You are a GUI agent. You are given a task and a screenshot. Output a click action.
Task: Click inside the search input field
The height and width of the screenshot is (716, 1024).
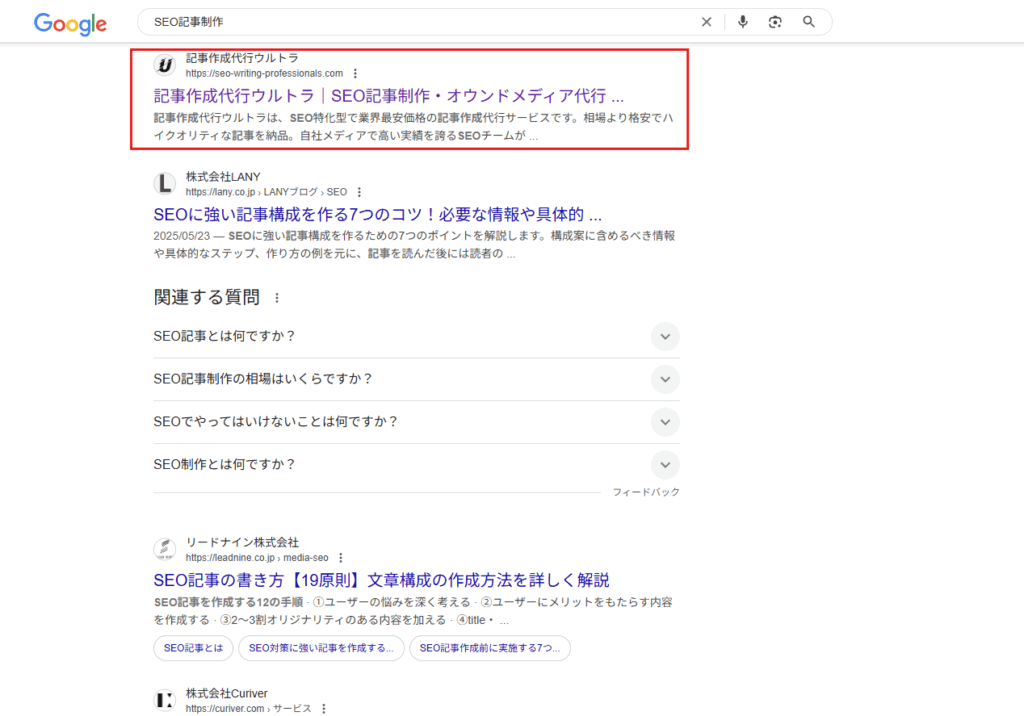pos(400,21)
